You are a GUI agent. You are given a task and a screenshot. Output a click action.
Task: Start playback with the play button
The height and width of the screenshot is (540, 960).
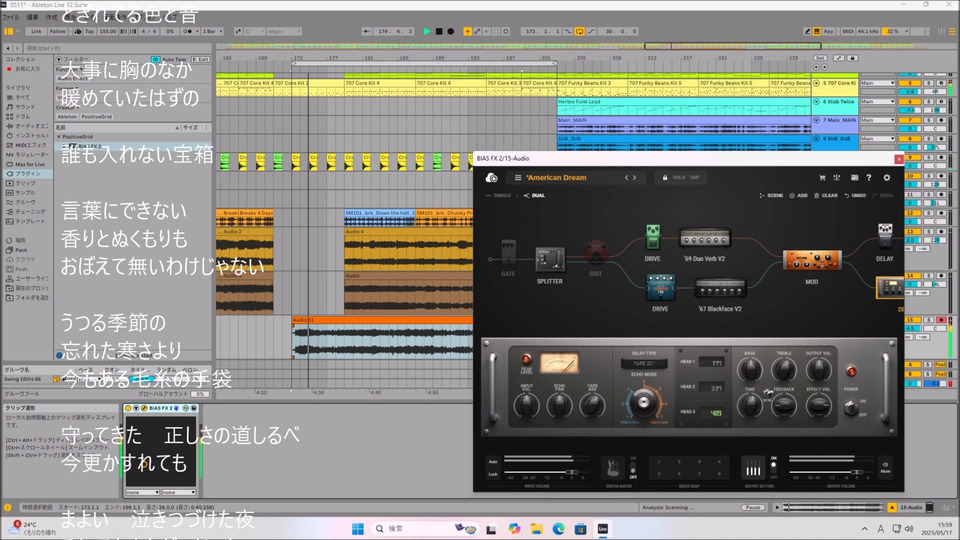point(427,31)
